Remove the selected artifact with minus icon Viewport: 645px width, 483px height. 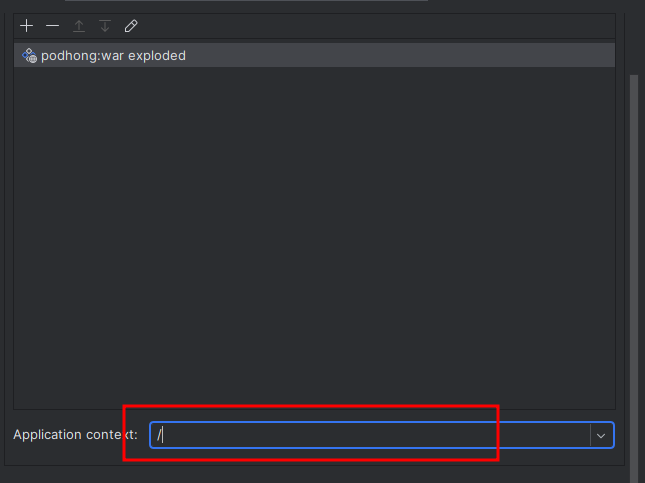pyautogui.click(x=53, y=26)
